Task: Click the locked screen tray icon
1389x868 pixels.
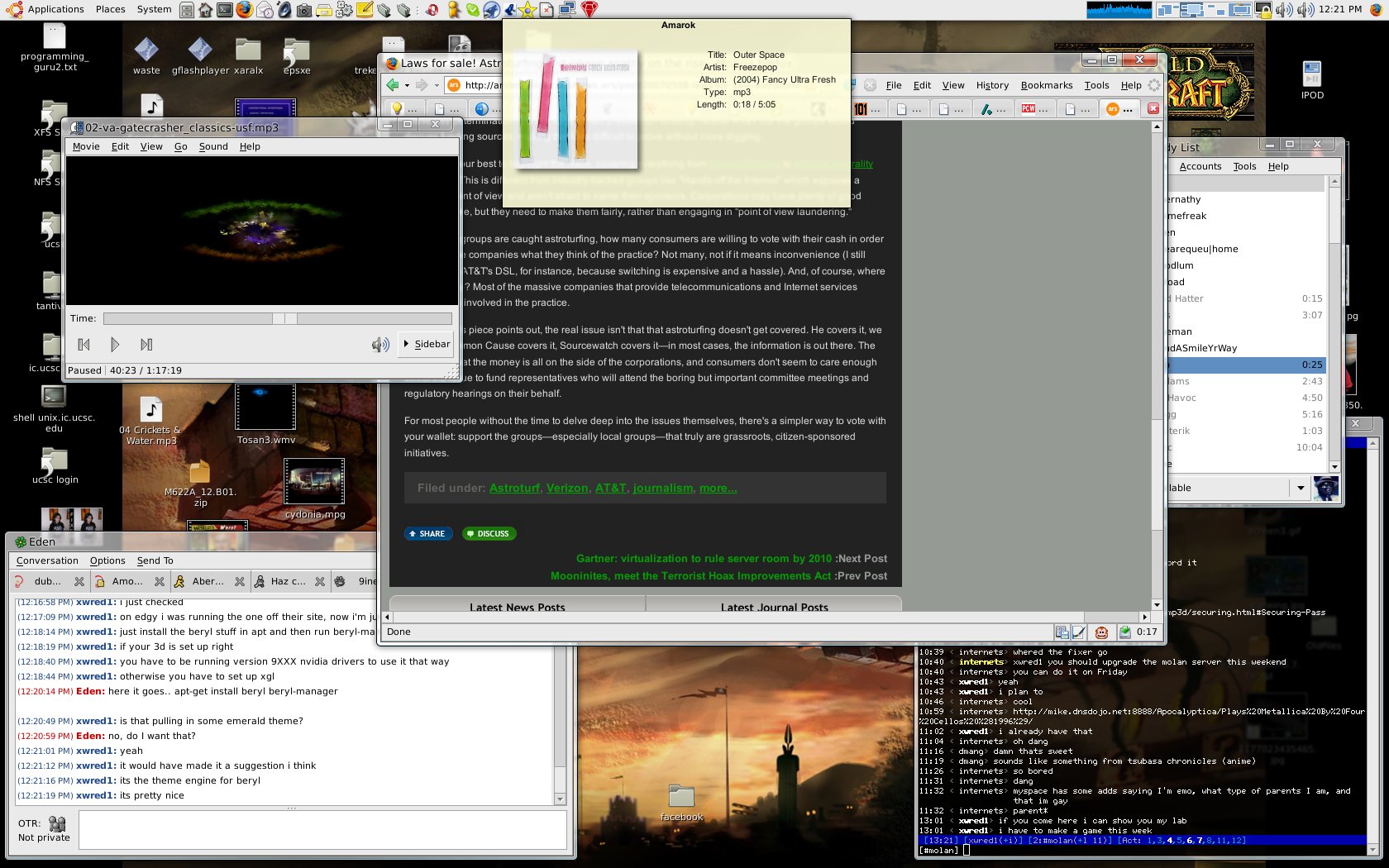Action: pos(1263,10)
